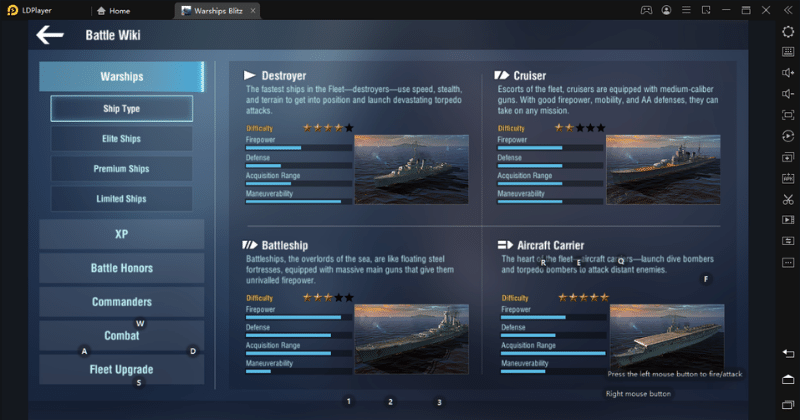Click the install APK icon in sidebar
This screenshot has height=420, width=800.
click(788, 178)
